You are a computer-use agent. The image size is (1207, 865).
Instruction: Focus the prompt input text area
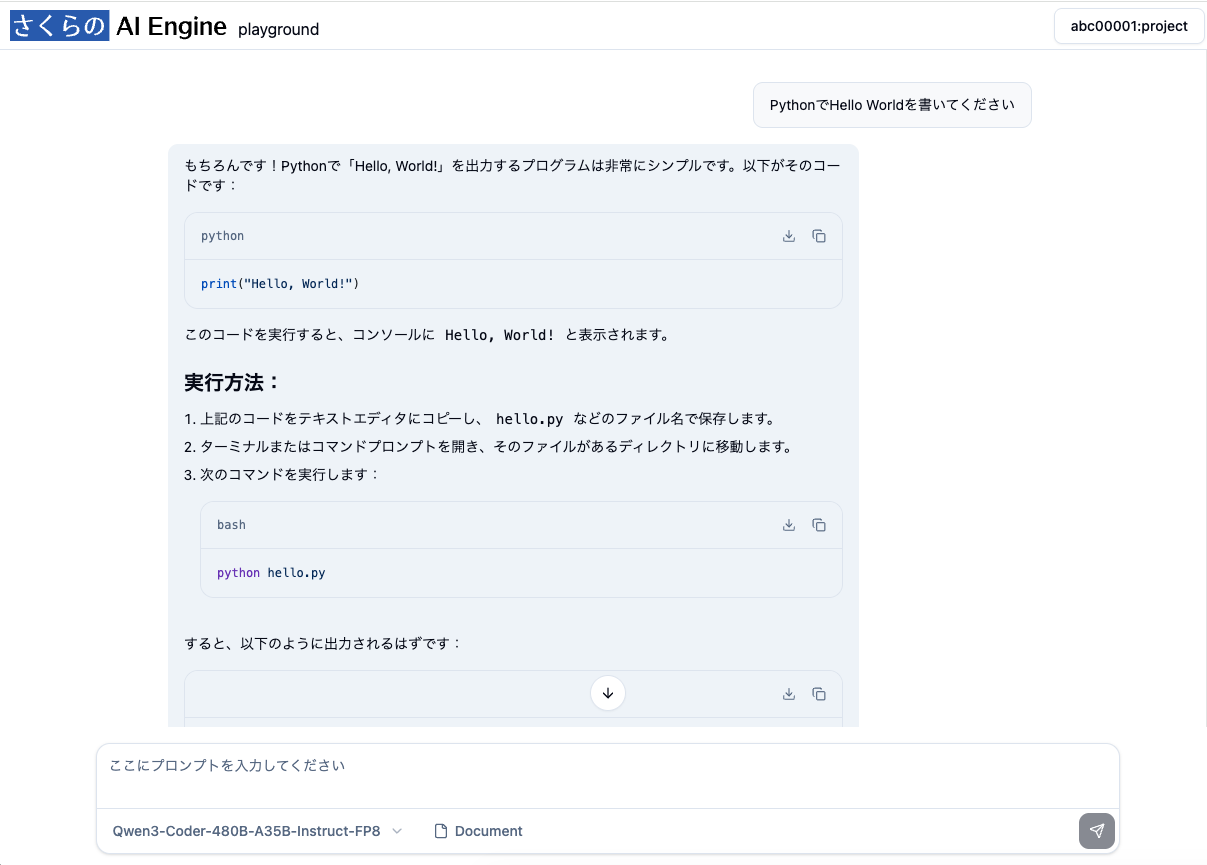tap(607, 776)
